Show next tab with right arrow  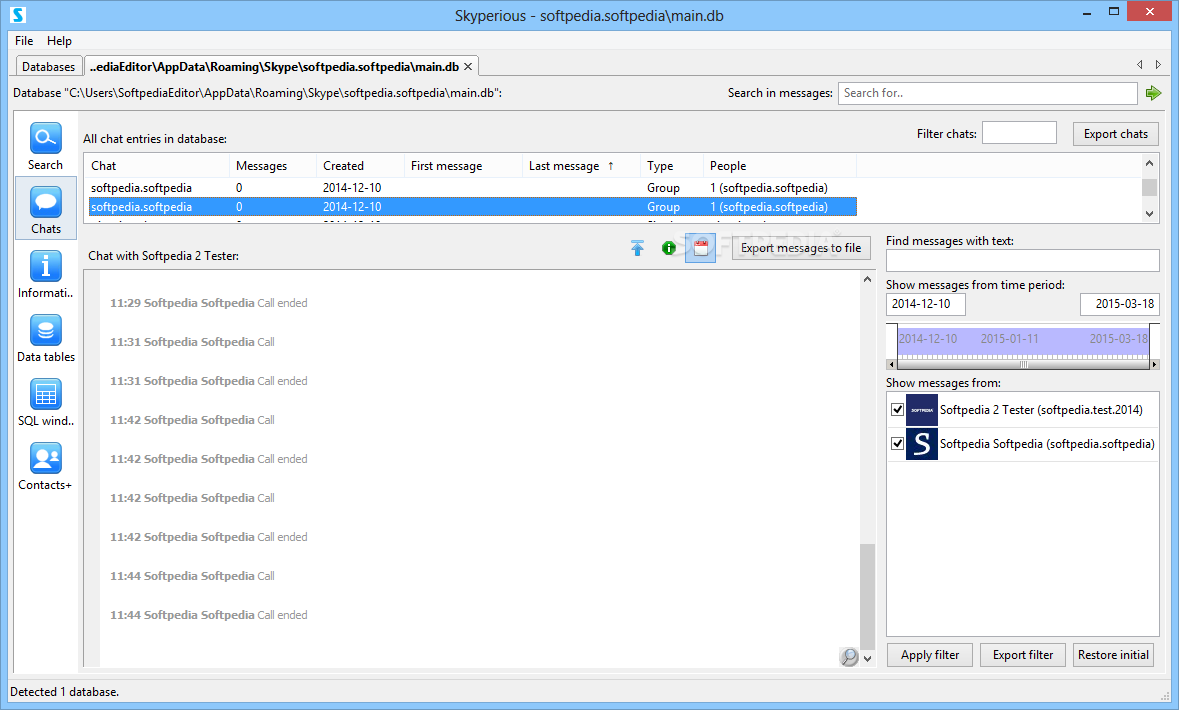point(1159,65)
